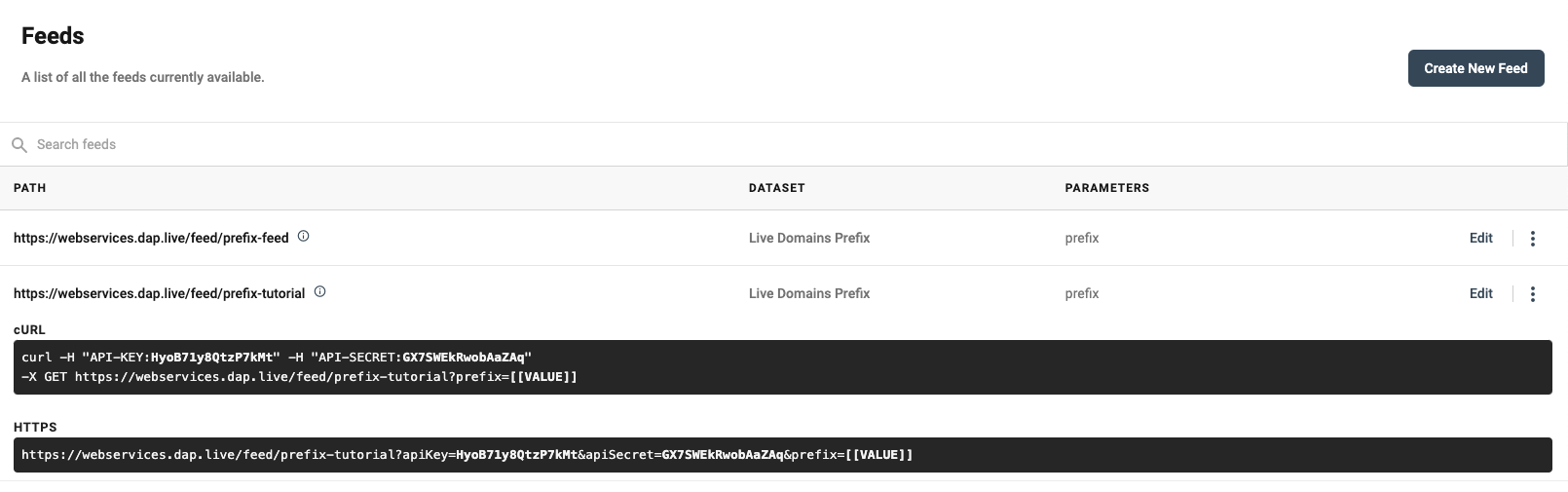The image size is (1568, 492).
Task: Click the Create New Feed button
Action: [1475, 68]
